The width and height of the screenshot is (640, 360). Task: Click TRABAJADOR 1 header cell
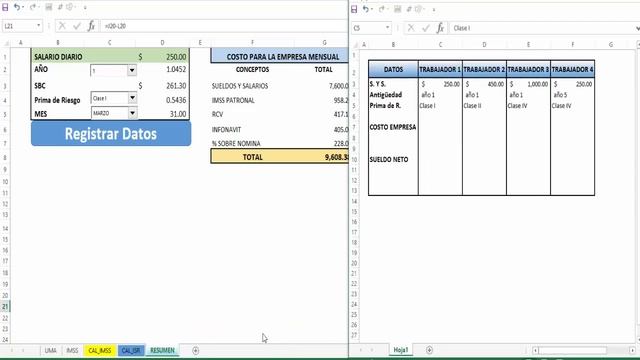point(440,70)
